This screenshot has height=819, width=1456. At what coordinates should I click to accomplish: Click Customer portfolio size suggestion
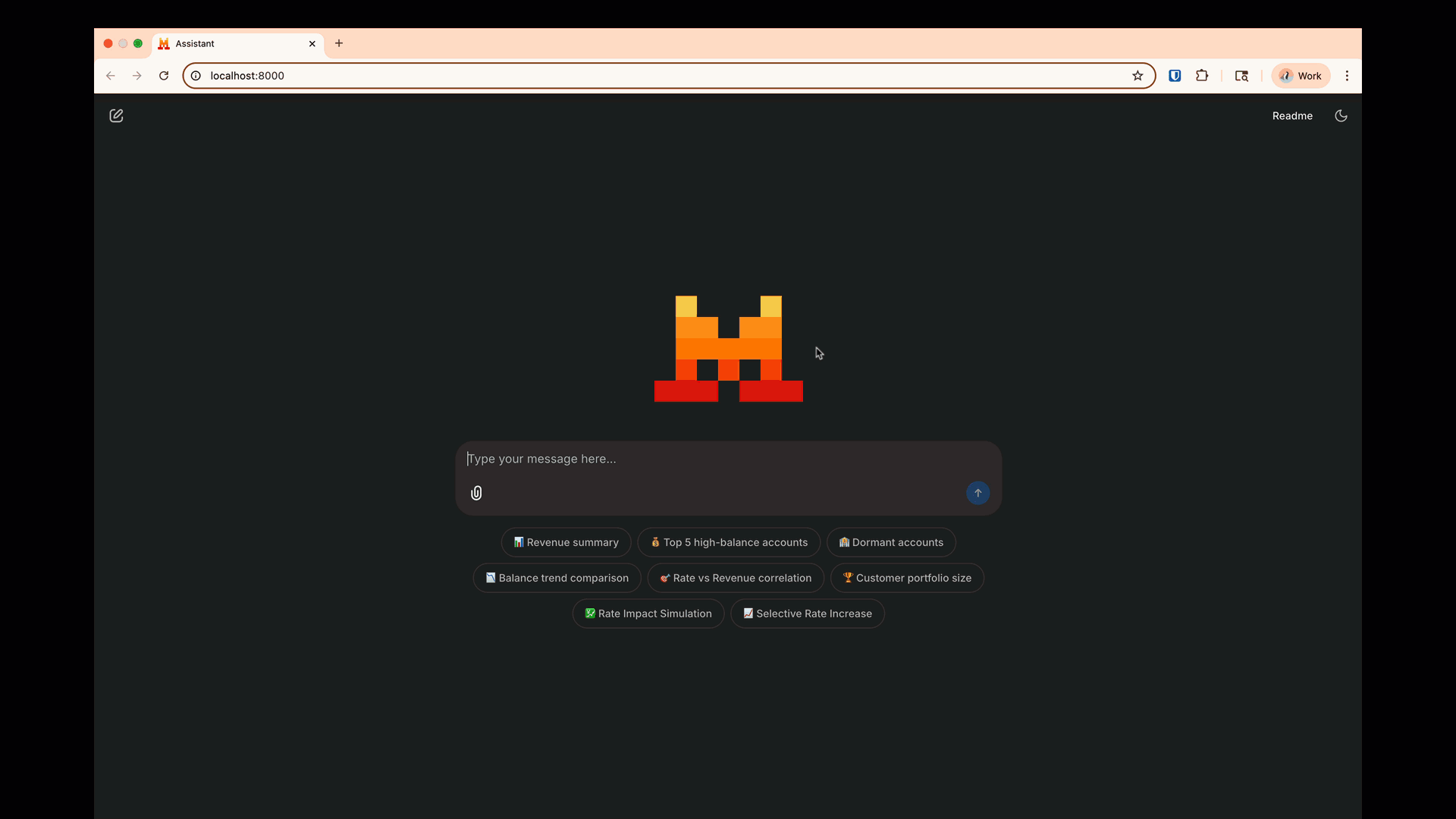point(907,579)
